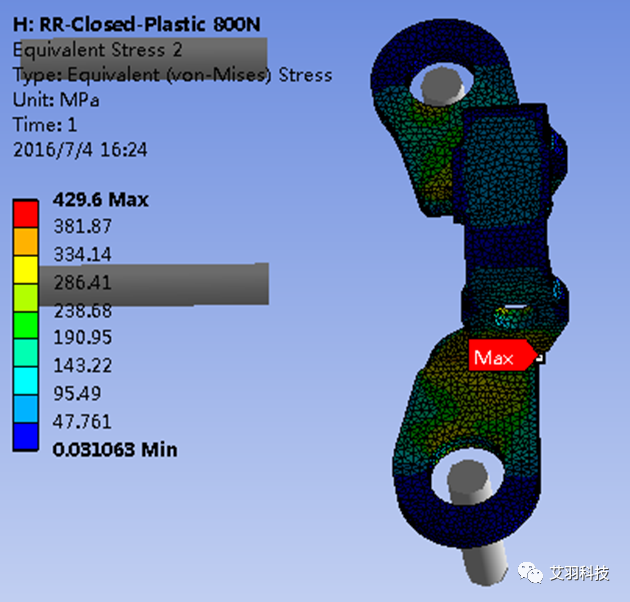This screenshot has height=602, width=630.
Task: Click the 2016/7/4 16:24 timestamp
Action: pyautogui.click(x=80, y=150)
